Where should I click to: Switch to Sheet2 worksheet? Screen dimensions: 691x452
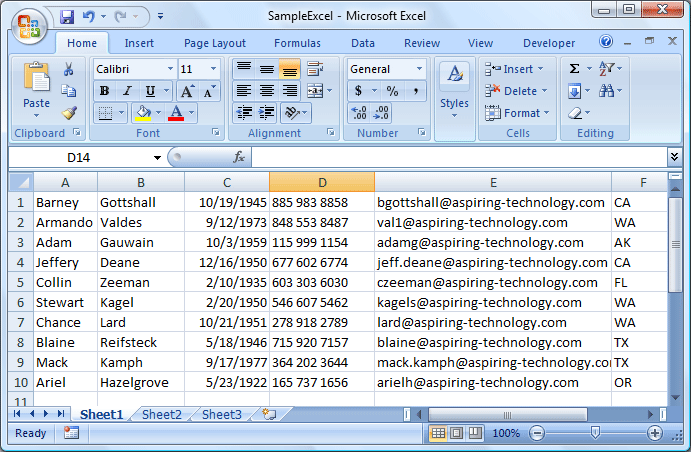pos(161,415)
